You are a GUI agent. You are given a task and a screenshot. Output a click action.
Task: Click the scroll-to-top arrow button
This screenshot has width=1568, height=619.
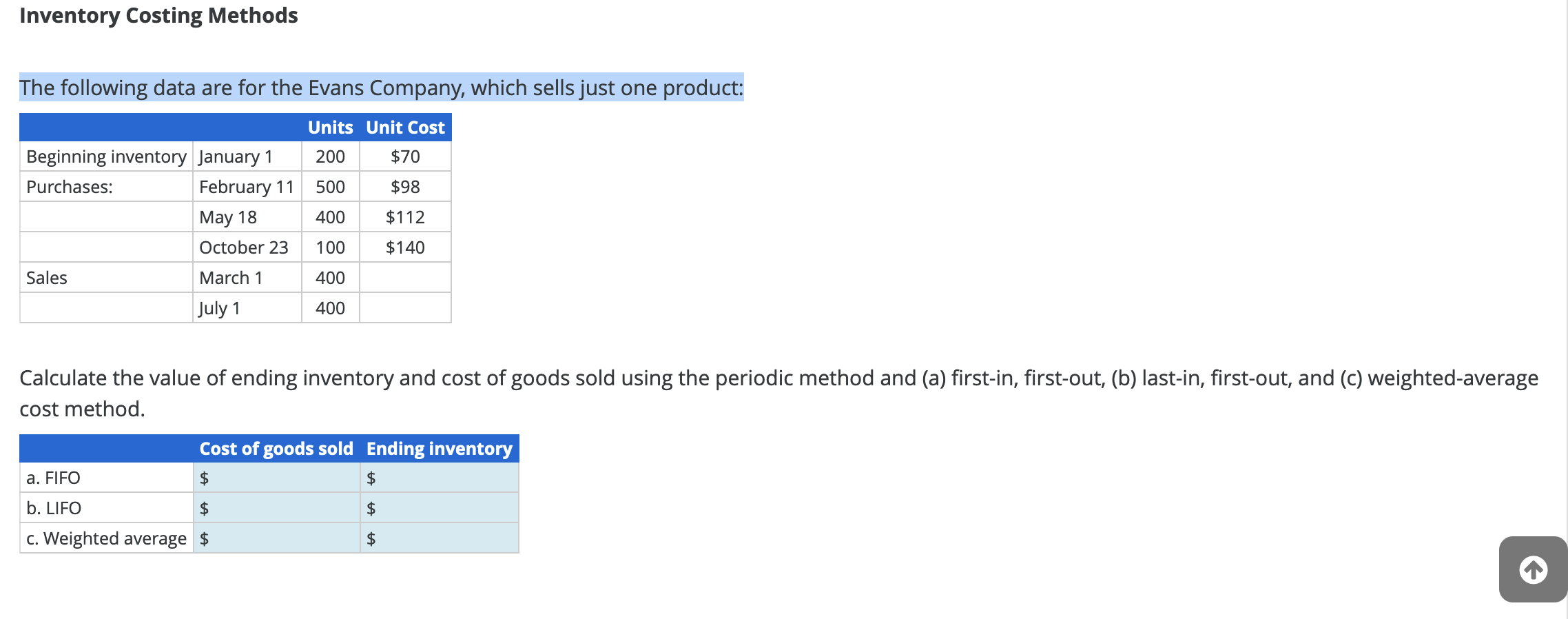pos(1533,569)
